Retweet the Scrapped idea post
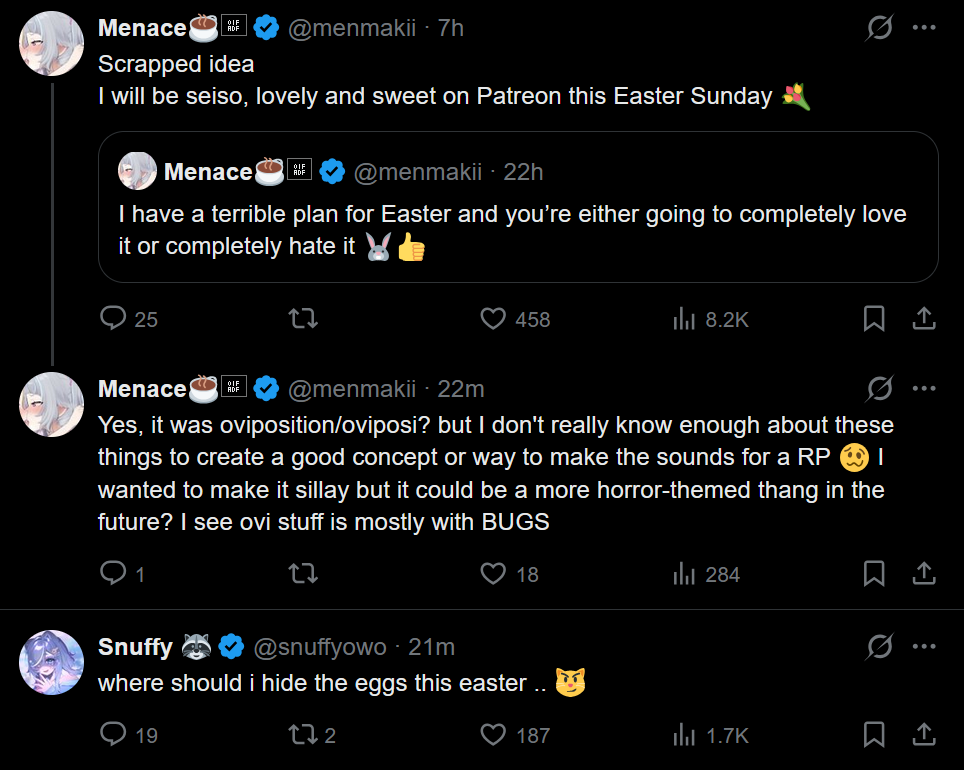 302,319
